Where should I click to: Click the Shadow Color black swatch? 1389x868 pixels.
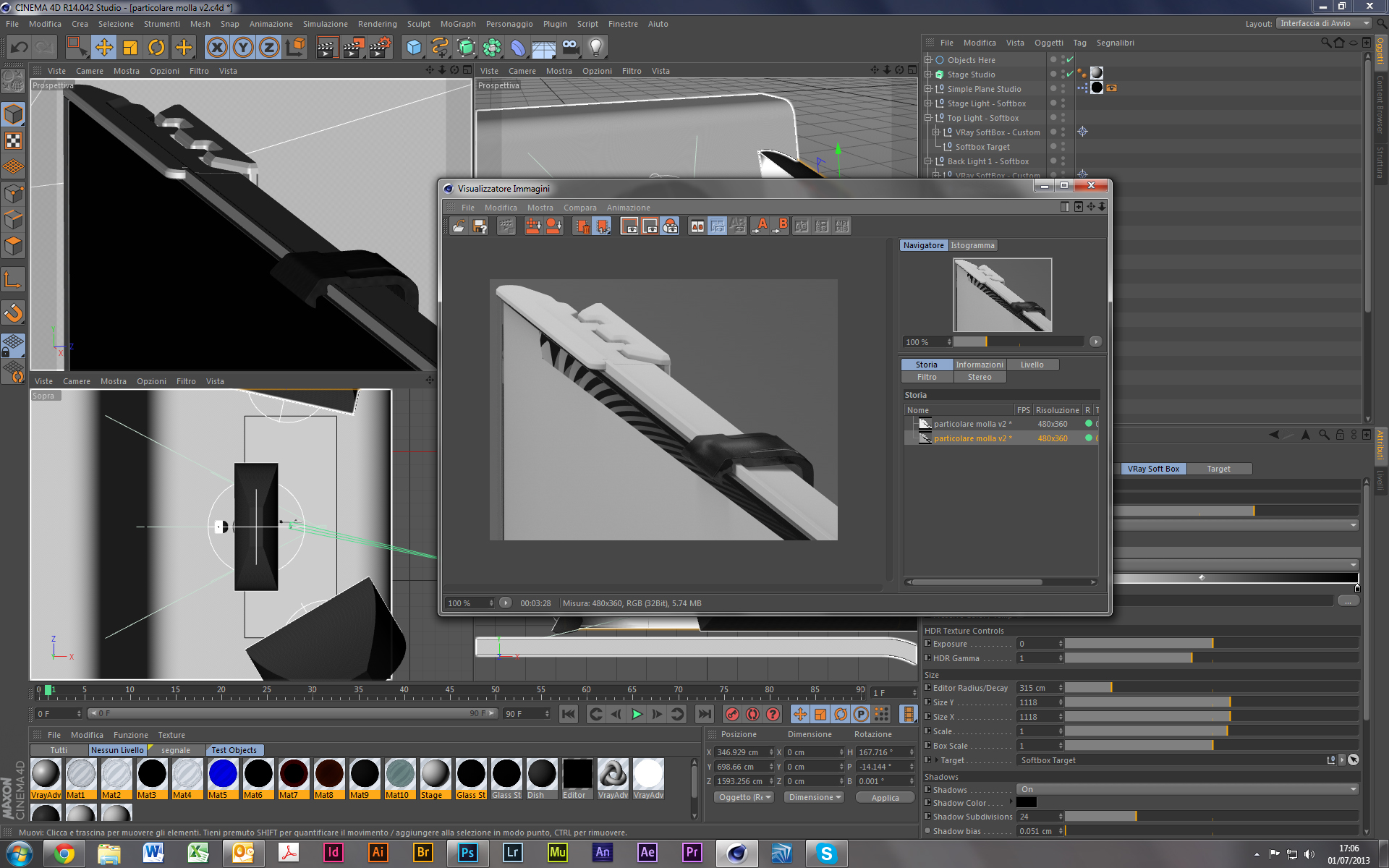point(1026,802)
